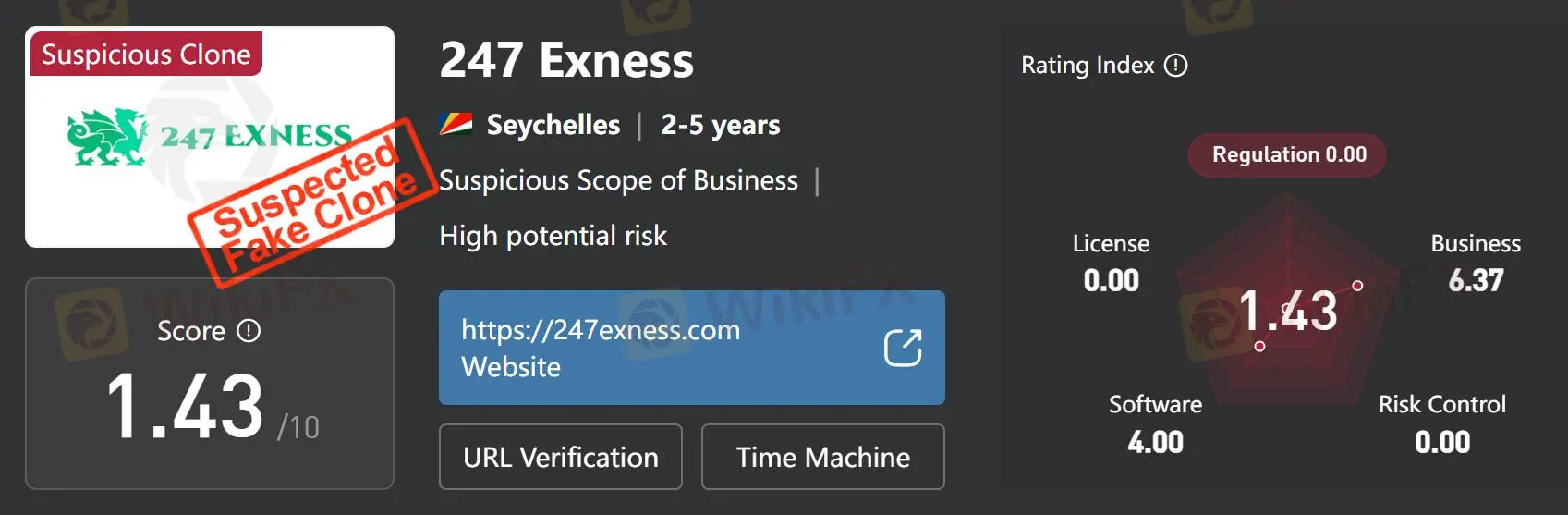This screenshot has width=1568, height=515.
Task: Click the Rating Index info icon
Action: [1175, 66]
